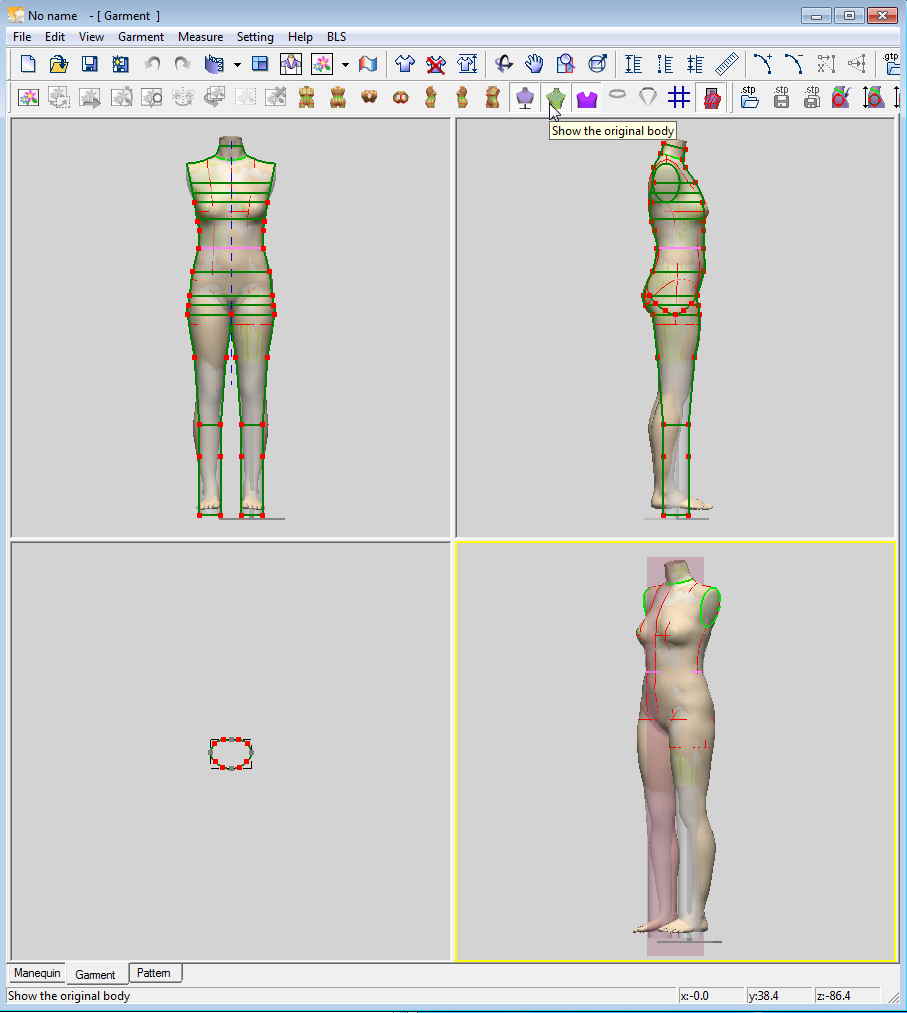Click the front view mannequin viewport

point(231,328)
